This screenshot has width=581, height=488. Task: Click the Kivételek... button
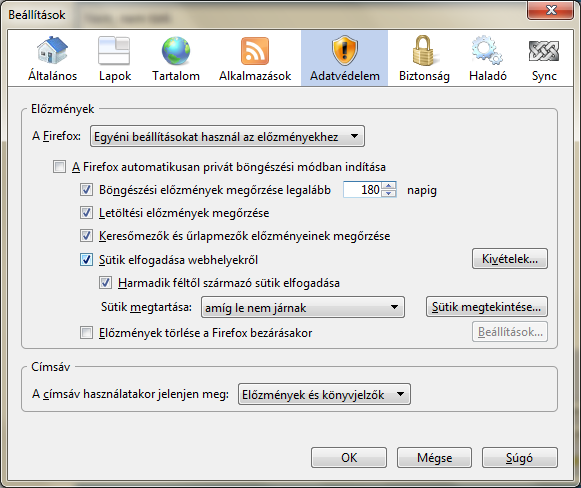point(509,259)
